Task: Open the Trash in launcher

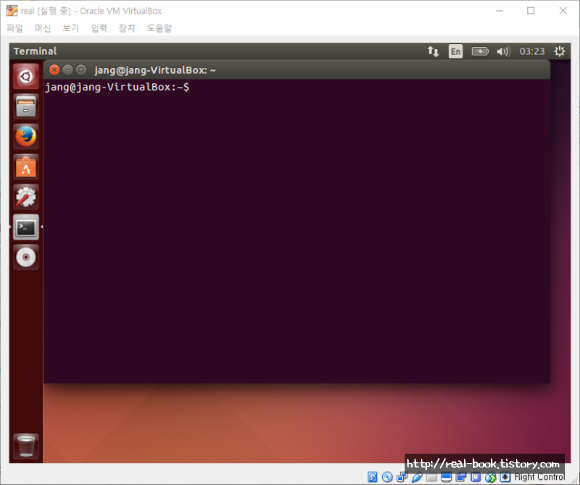Action: (26, 446)
